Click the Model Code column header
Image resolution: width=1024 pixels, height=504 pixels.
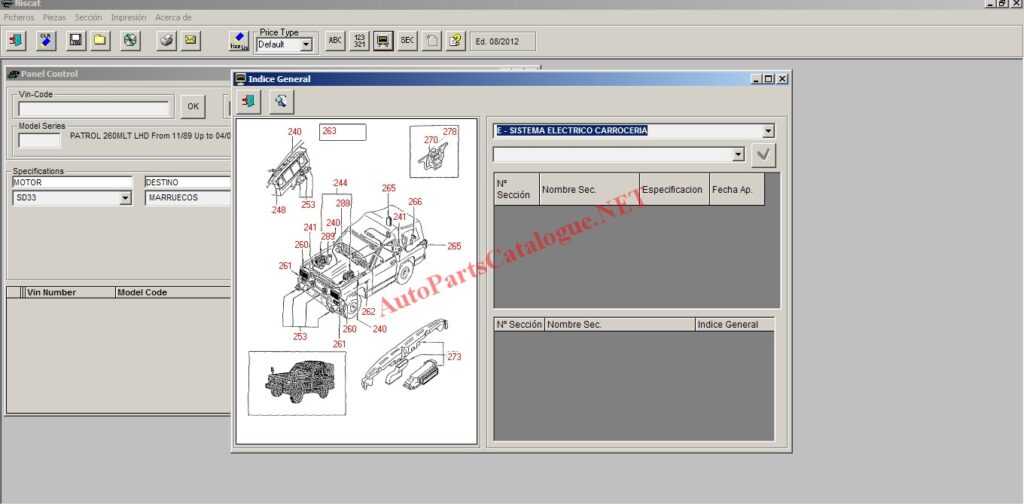coord(172,292)
